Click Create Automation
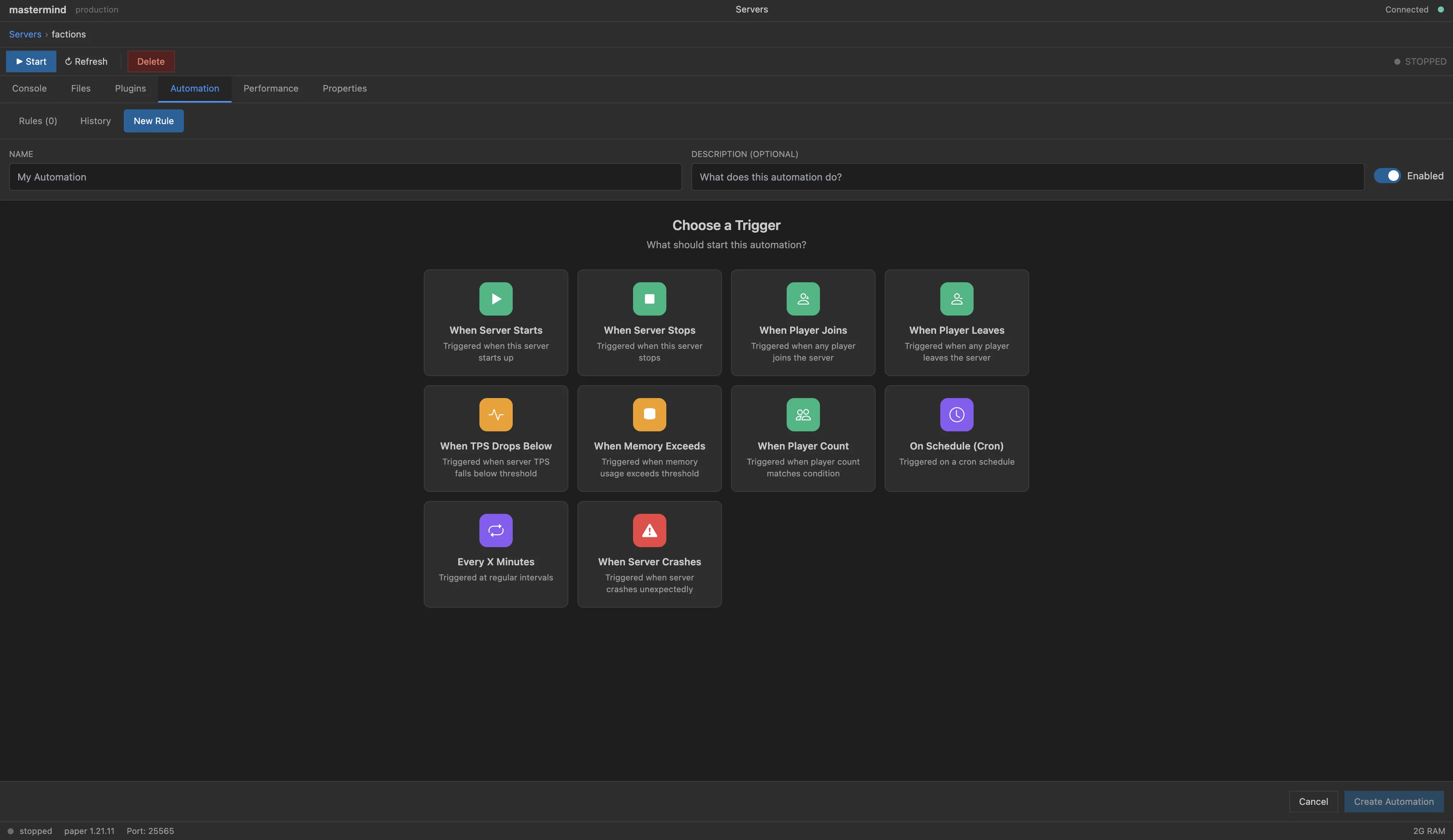The image size is (1453, 840). pos(1394,801)
